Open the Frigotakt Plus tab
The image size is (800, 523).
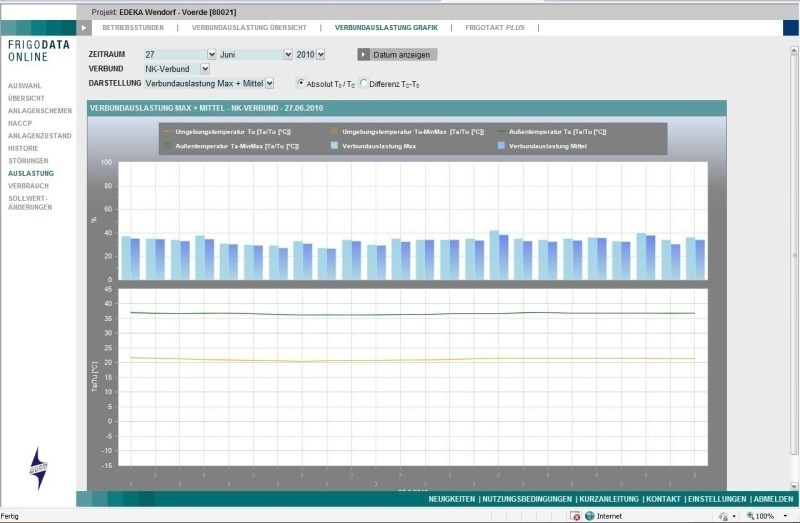[x=494, y=28]
